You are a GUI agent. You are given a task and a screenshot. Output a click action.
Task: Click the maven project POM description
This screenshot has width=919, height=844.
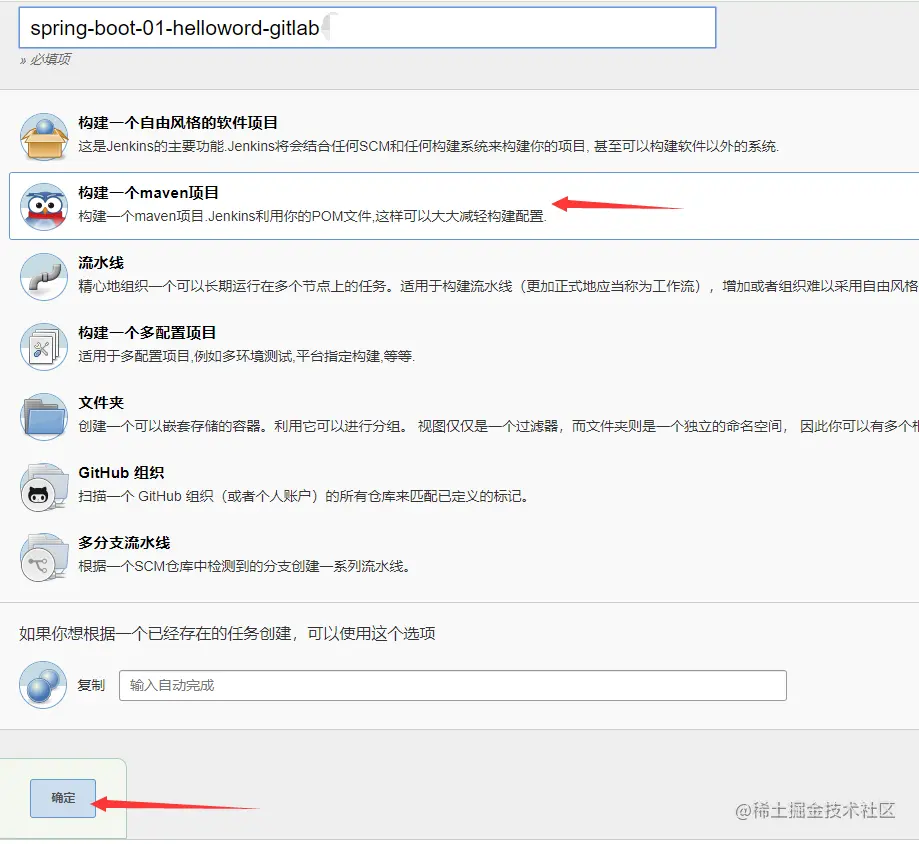pyautogui.click(x=312, y=216)
